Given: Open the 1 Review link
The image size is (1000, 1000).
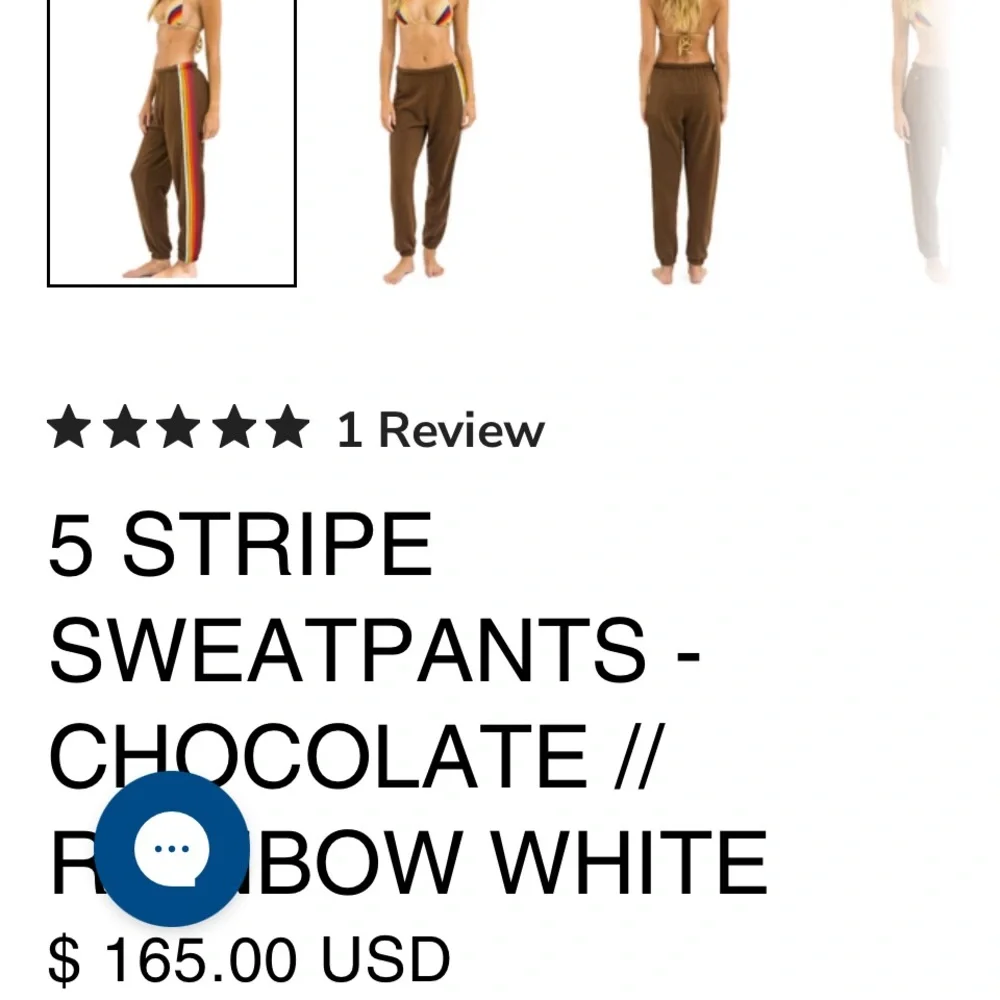Looking at the screenshot, I should 441,430.
